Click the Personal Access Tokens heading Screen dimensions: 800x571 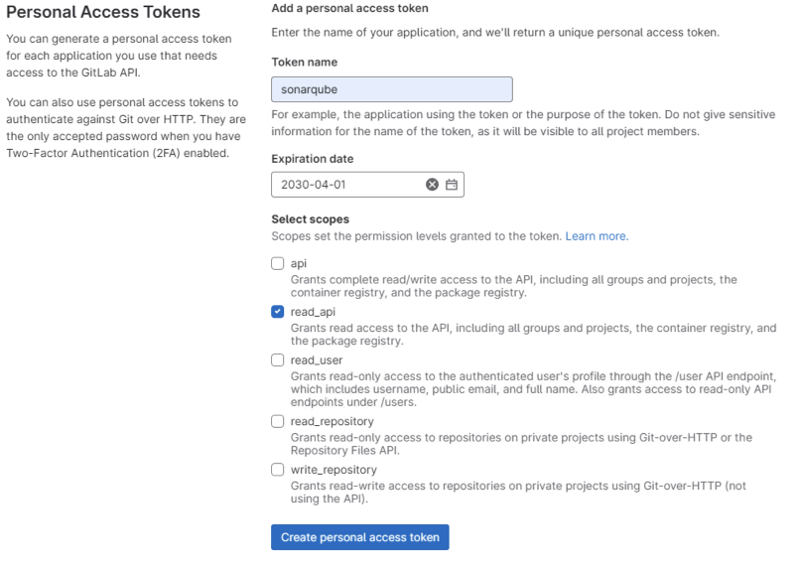[x=103, y=13]
